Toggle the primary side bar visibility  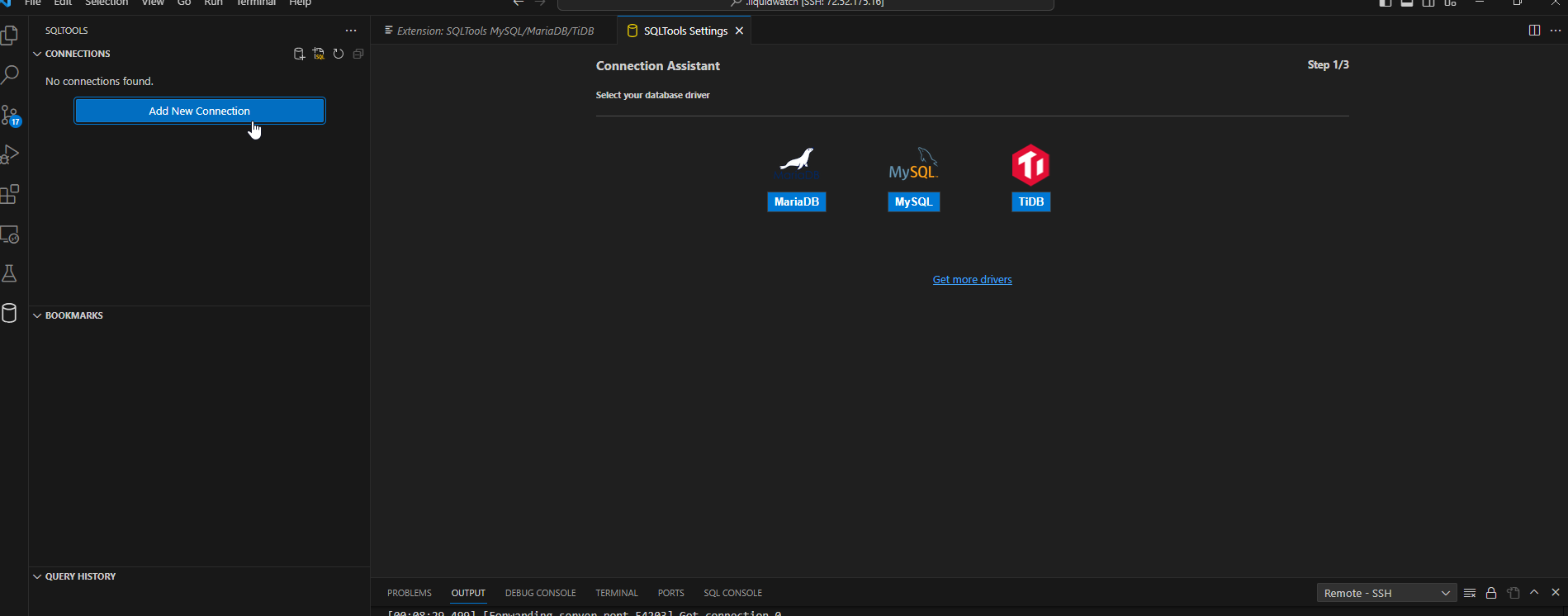point(1386,3)
